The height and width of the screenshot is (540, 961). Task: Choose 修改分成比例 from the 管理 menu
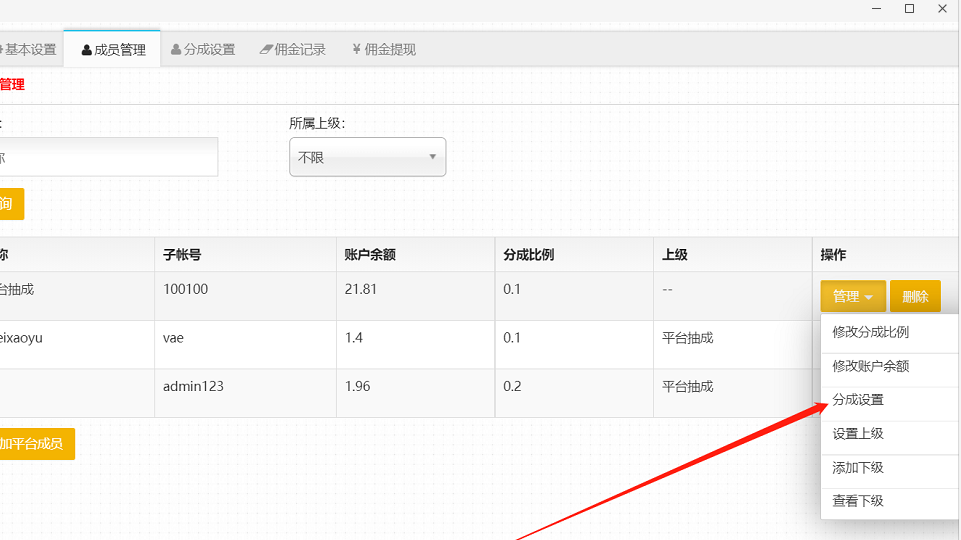pos(870,332)
